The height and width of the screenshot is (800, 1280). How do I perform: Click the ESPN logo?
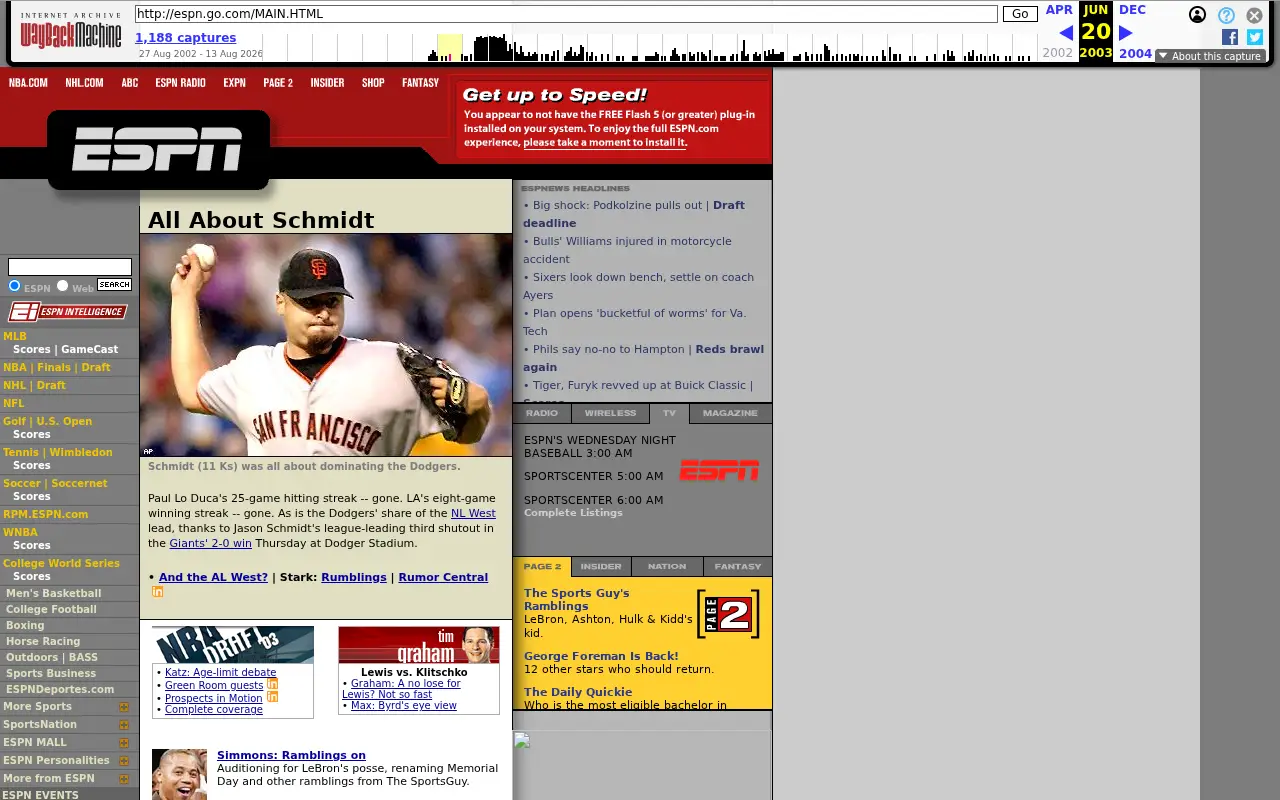(157, 150)
